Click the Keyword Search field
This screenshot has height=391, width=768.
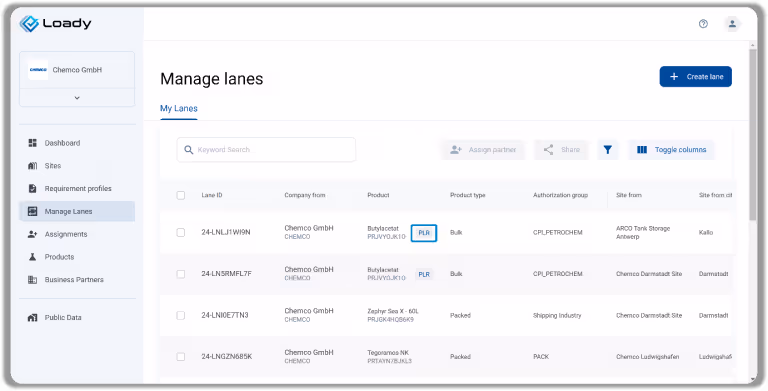pos(266,149)
